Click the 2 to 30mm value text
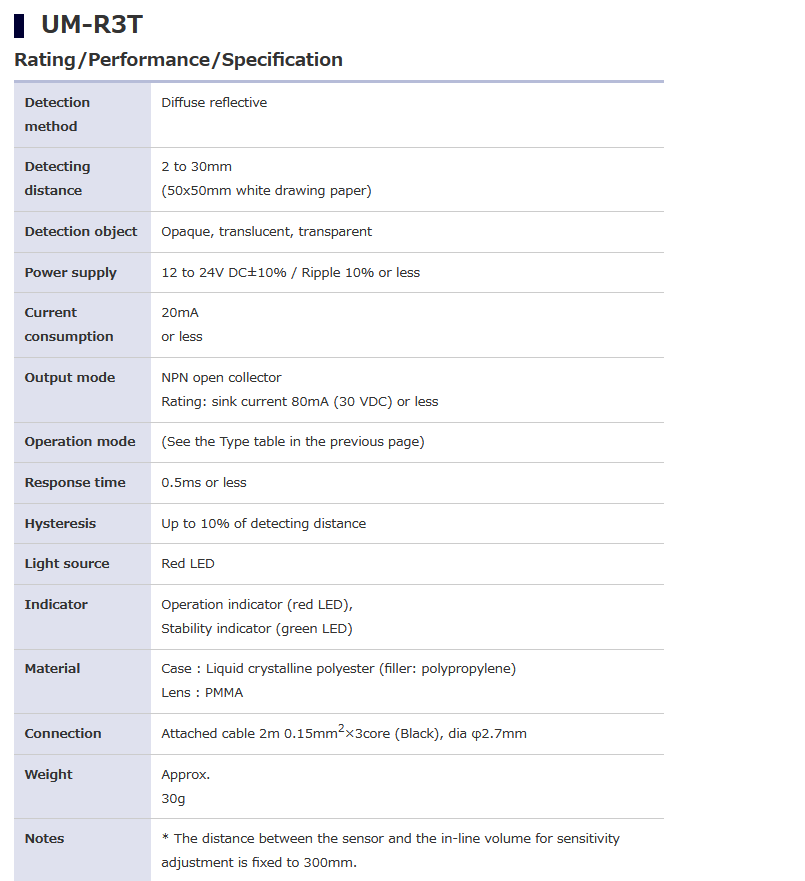 tap(196, 166)
